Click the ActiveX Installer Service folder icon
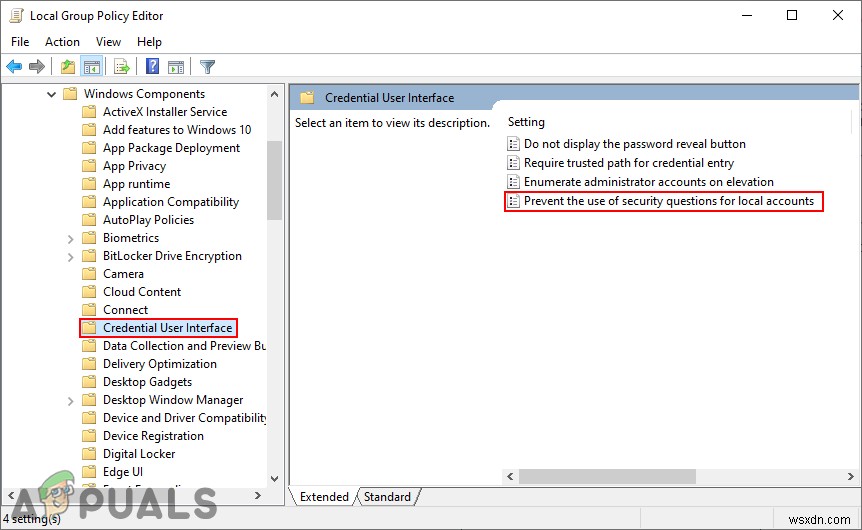The image size is (862, 530). [89, 112]
